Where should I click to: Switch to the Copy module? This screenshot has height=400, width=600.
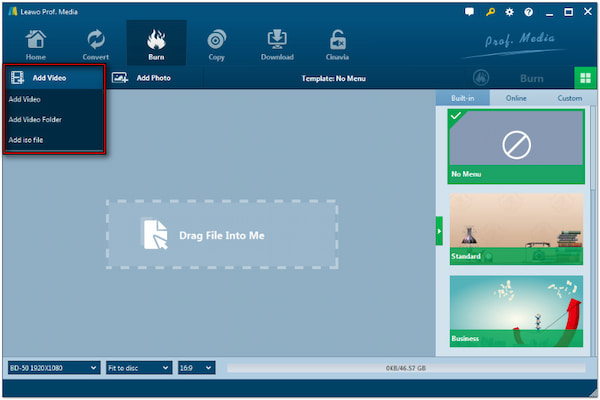click(216, 43)
